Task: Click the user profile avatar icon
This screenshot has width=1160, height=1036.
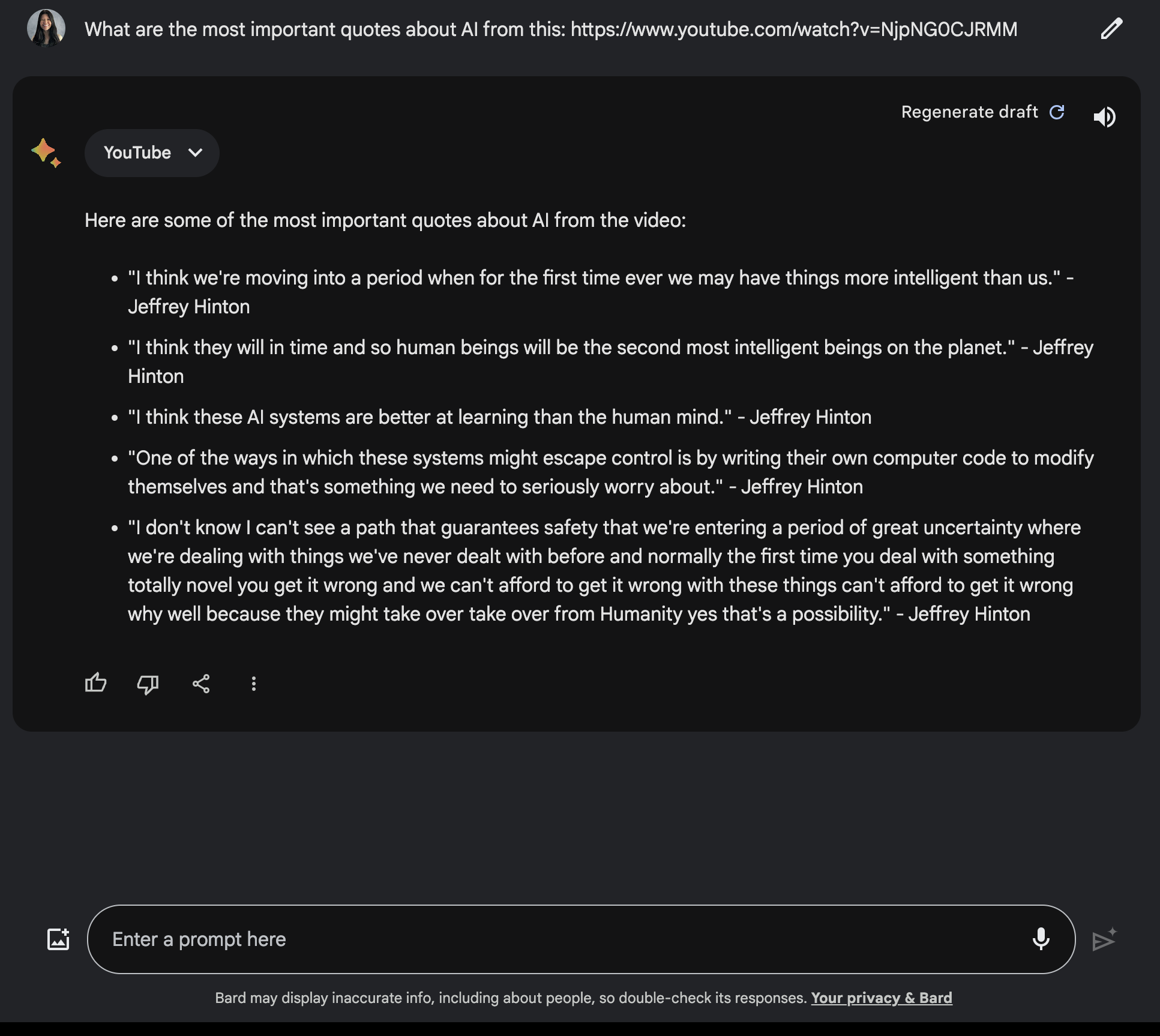Action: point(47,27)
